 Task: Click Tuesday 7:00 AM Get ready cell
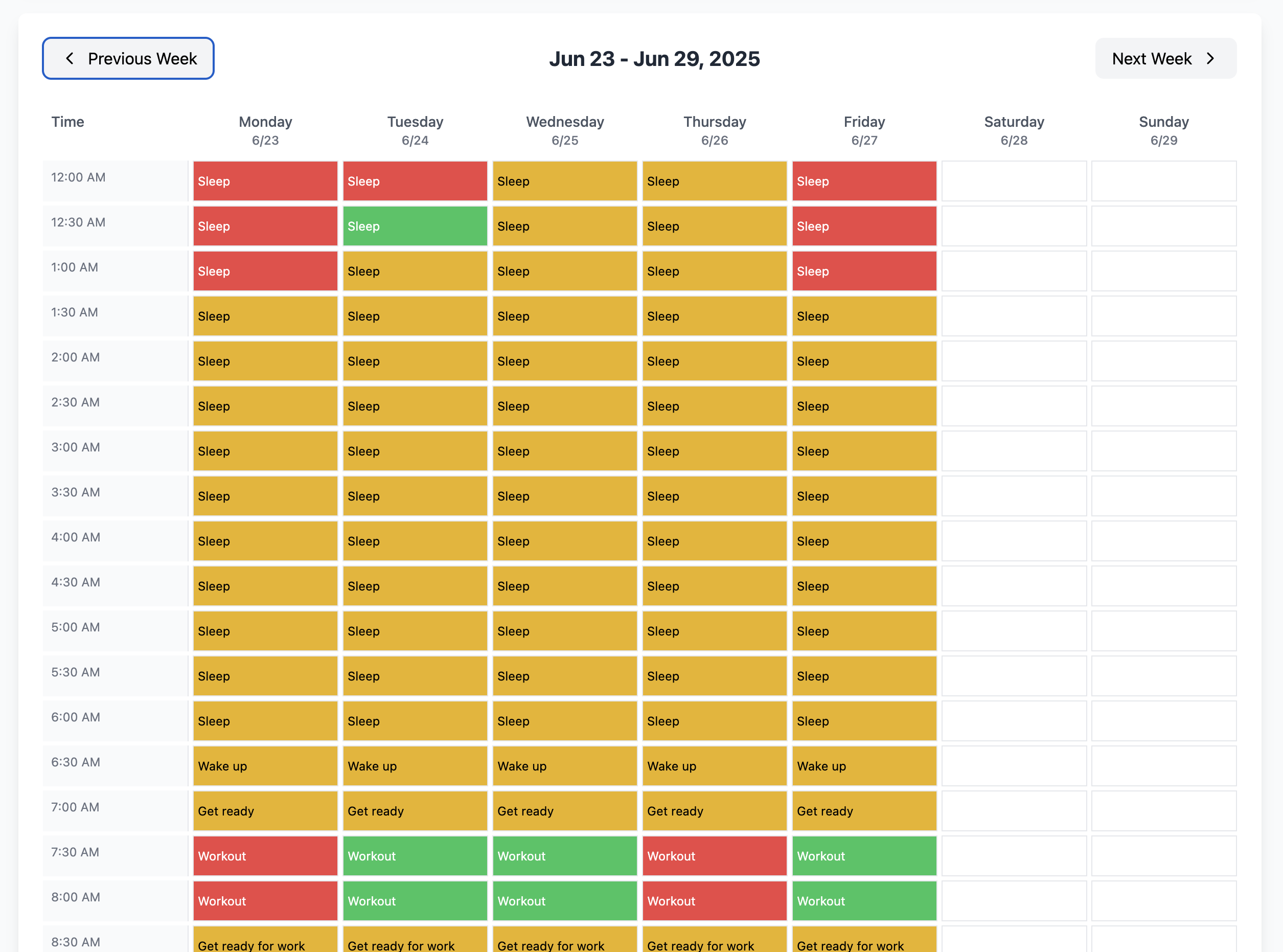[415, 811]
